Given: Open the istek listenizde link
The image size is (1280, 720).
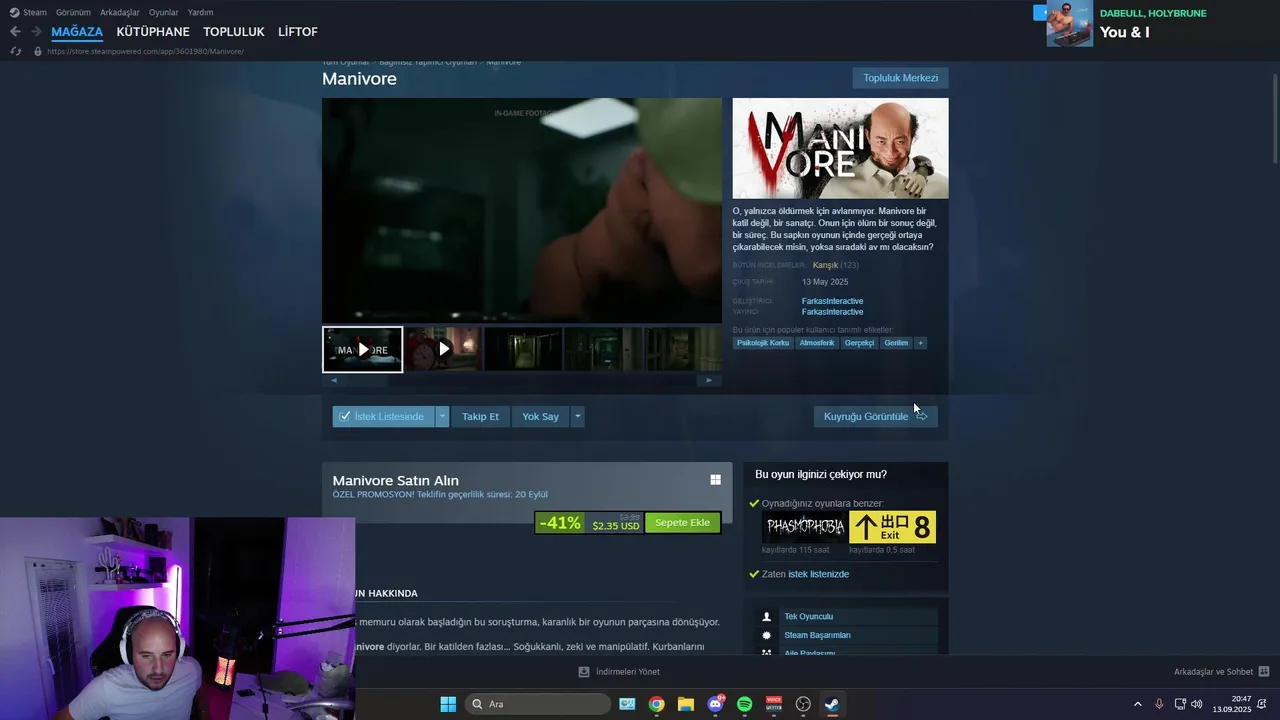Looking at the screenshot, I should (818, 574).
